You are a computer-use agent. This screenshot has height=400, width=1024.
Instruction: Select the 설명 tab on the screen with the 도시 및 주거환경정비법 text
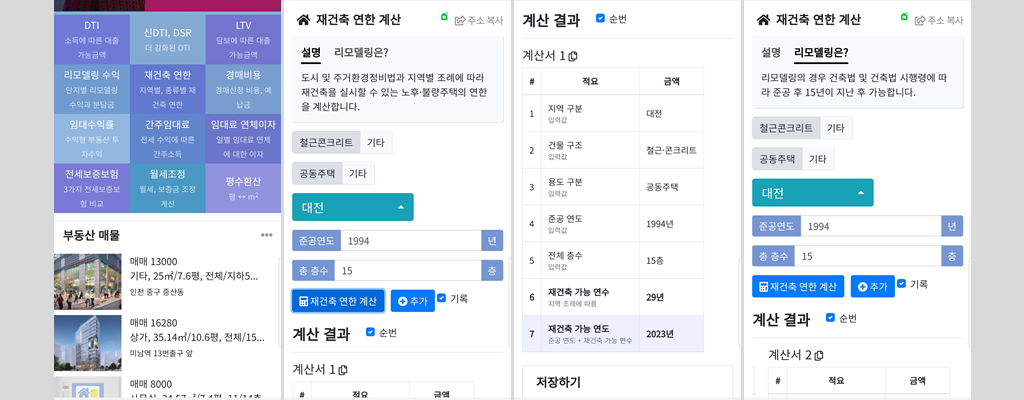coord(311,53)
